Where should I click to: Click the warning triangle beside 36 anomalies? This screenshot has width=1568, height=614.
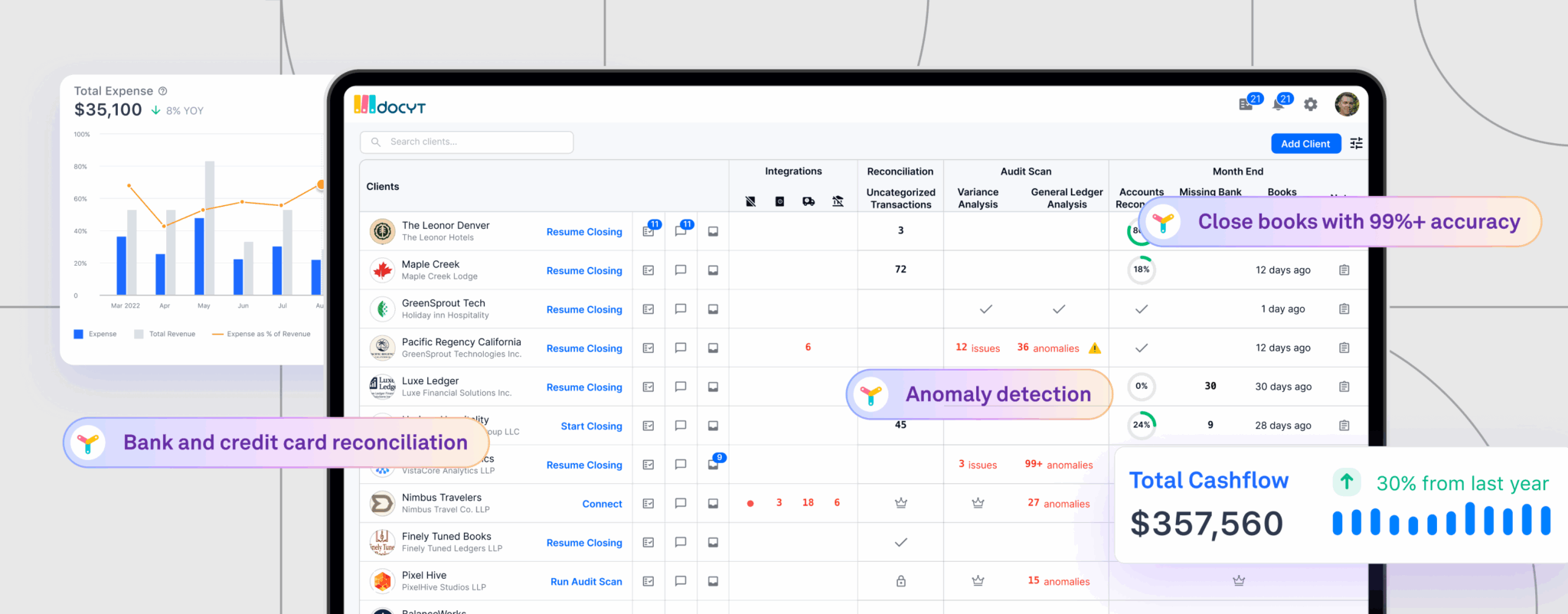1095,348
